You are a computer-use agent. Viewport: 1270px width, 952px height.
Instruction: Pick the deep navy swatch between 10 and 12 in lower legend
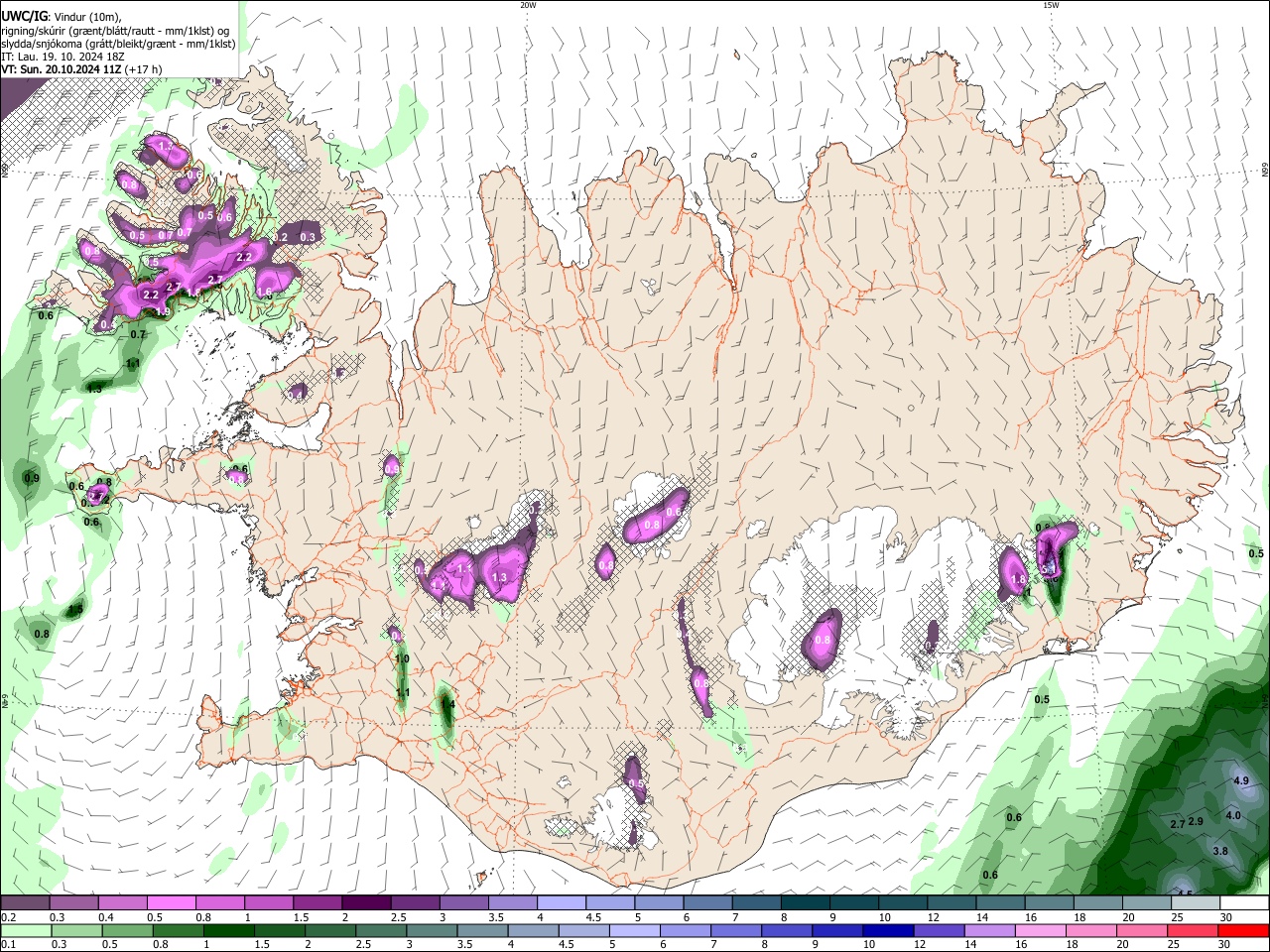click(886, 930)
